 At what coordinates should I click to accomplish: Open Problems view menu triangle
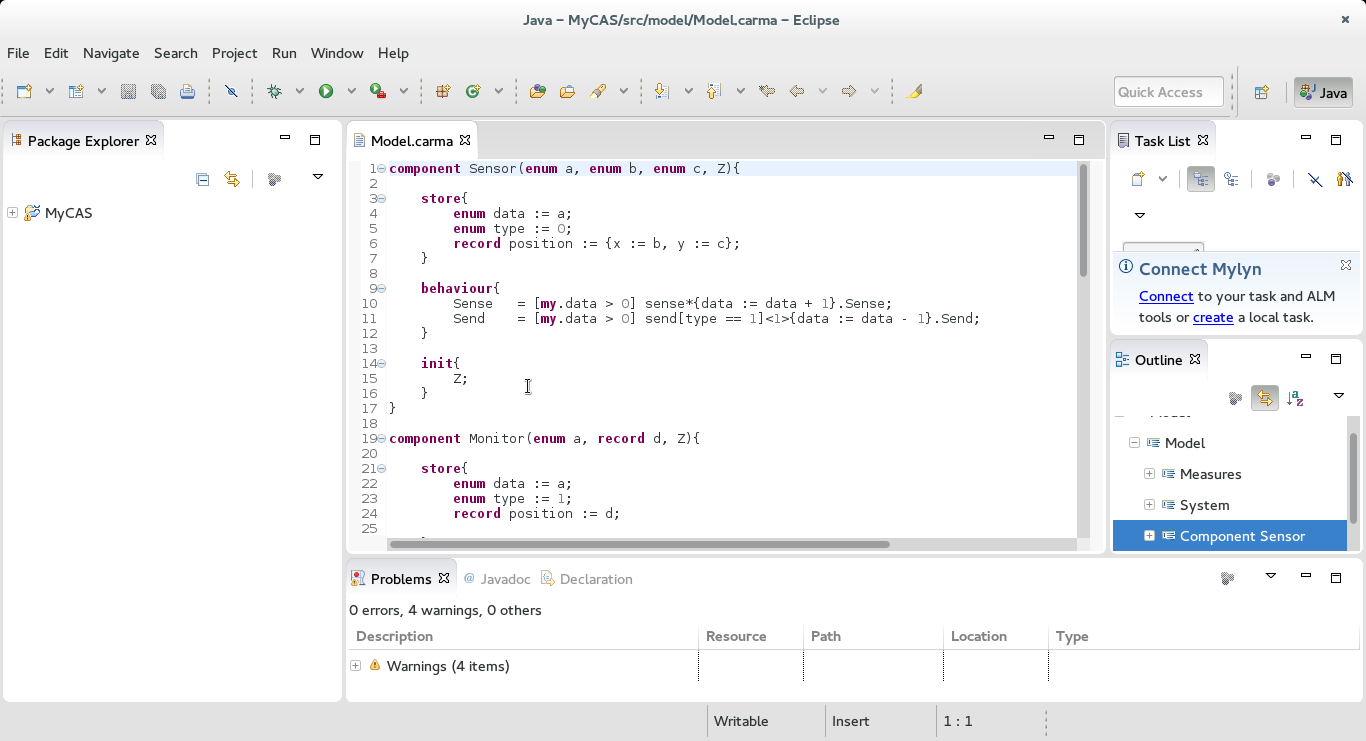pos(1271,576)
